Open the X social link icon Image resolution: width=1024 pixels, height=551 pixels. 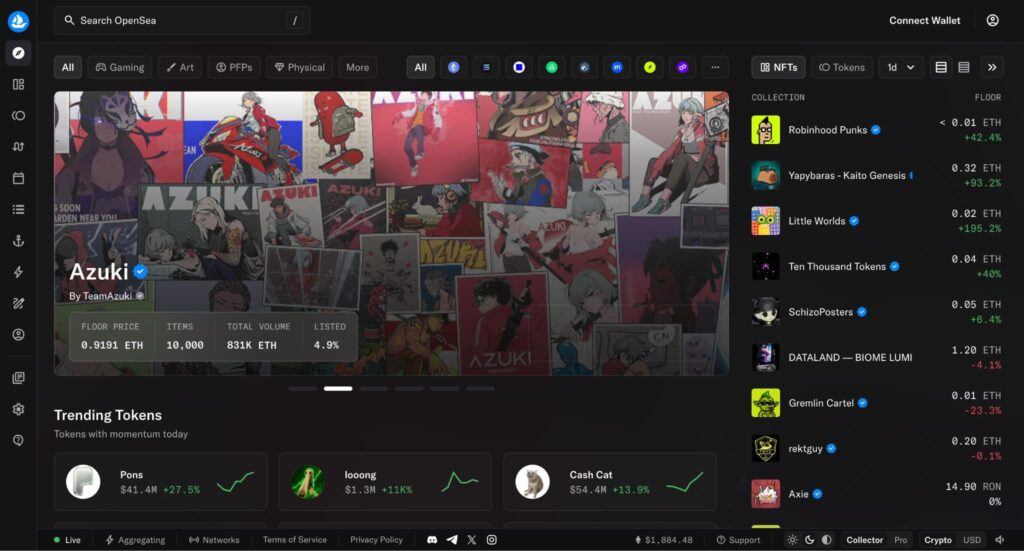pos(472,540)
